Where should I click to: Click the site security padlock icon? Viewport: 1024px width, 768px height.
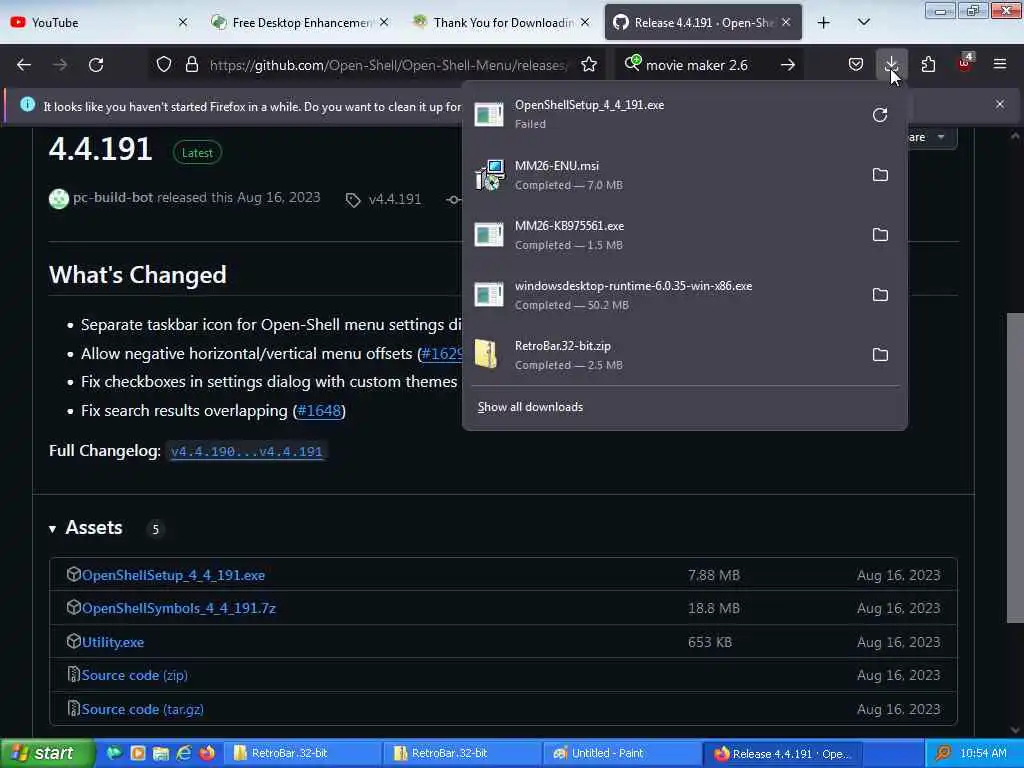pyautogui.click(x=191, y=65)
